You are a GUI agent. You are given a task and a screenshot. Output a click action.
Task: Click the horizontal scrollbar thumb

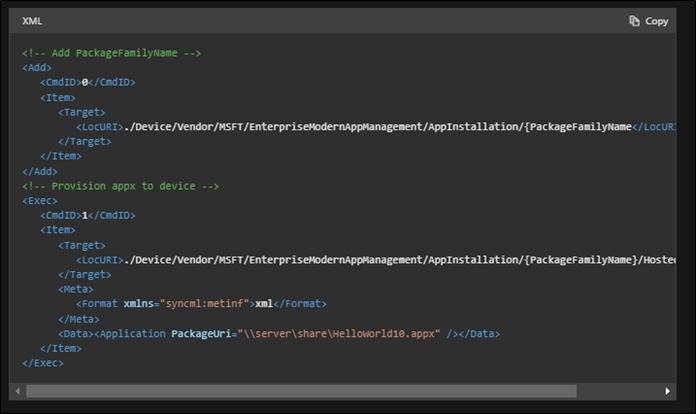[x=301, y=391]
